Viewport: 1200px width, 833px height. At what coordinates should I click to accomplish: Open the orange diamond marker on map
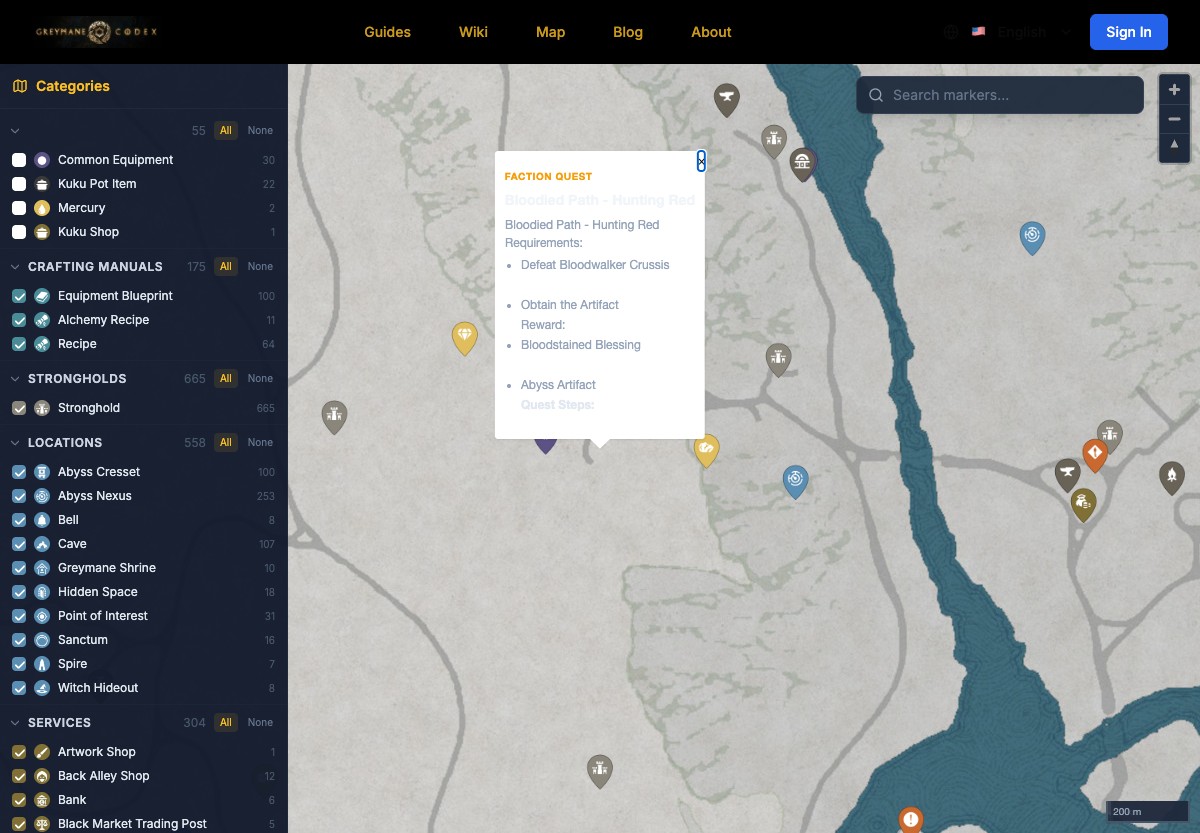tap(1095, 453)
